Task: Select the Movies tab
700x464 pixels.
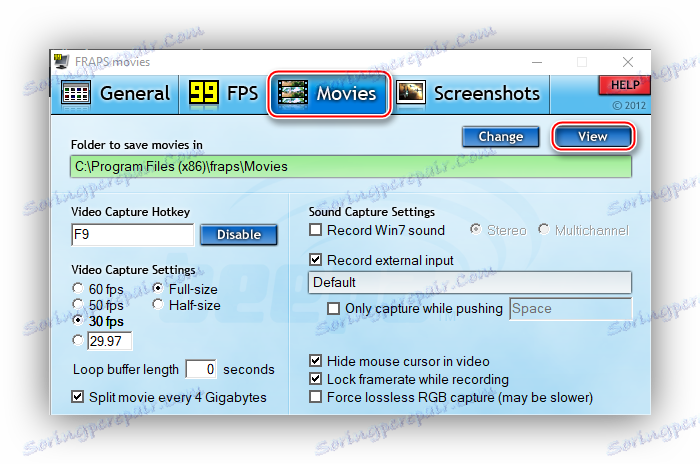Action: click(329, 94)
